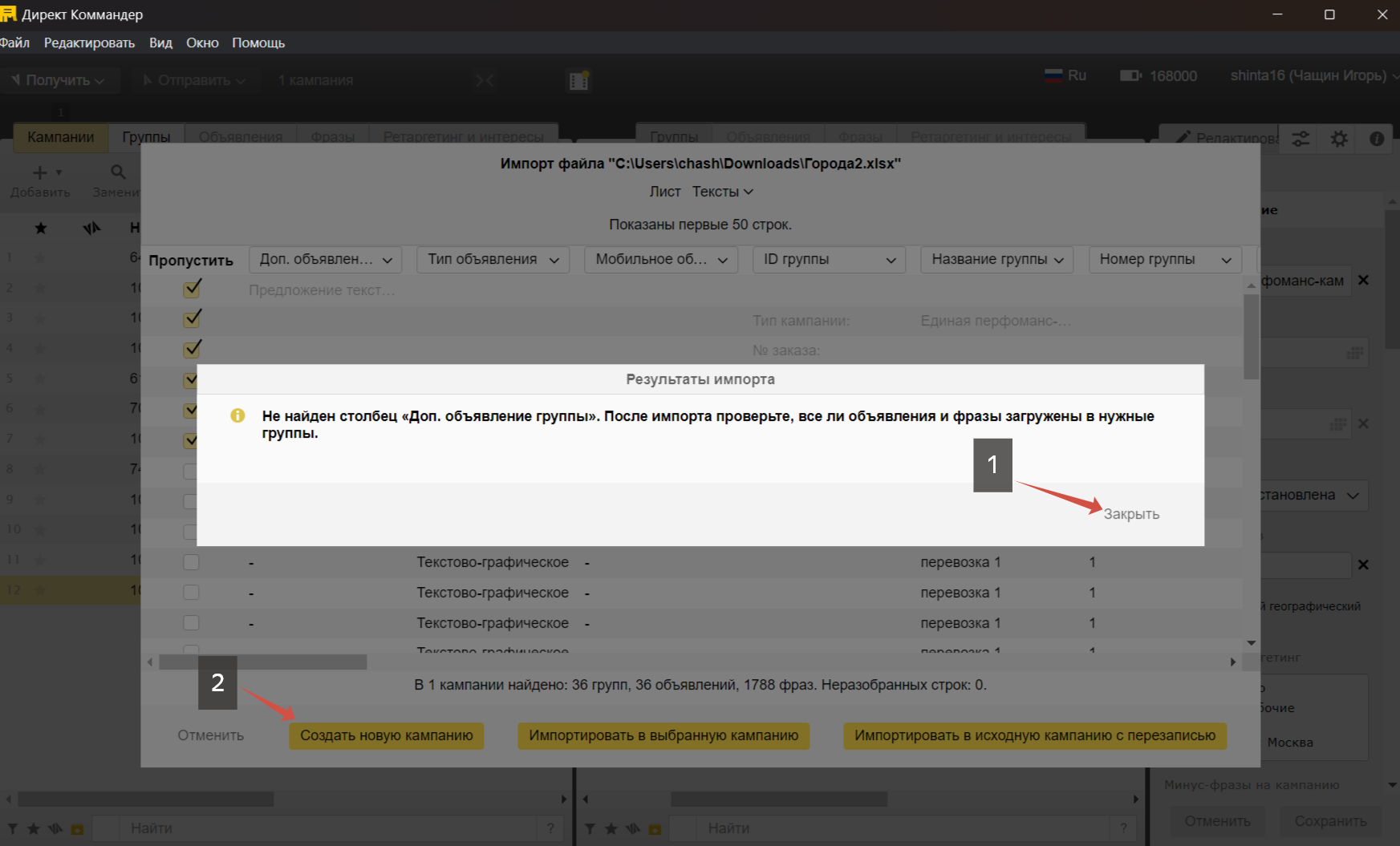
Task: Uncheck skip checkbox for № заказа row
Action: [192, 350]
